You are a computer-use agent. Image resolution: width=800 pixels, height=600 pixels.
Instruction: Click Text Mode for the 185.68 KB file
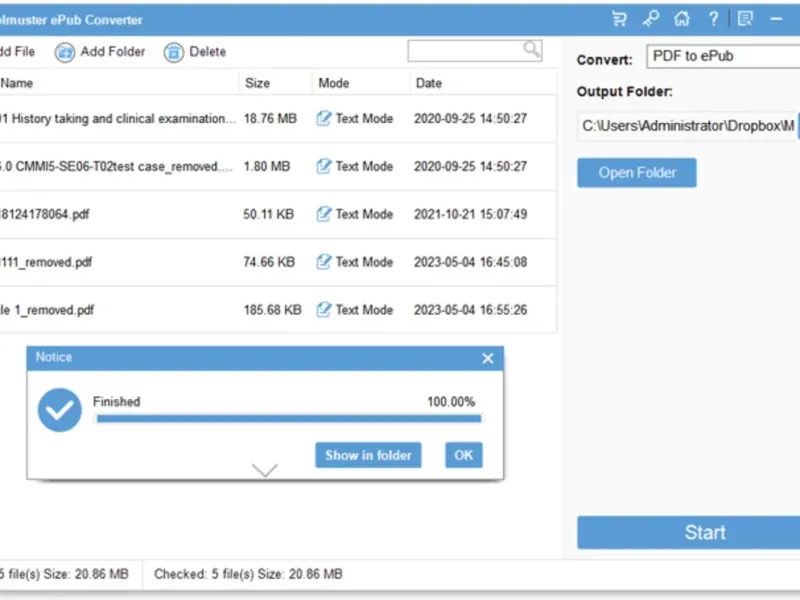pos(364,310)
